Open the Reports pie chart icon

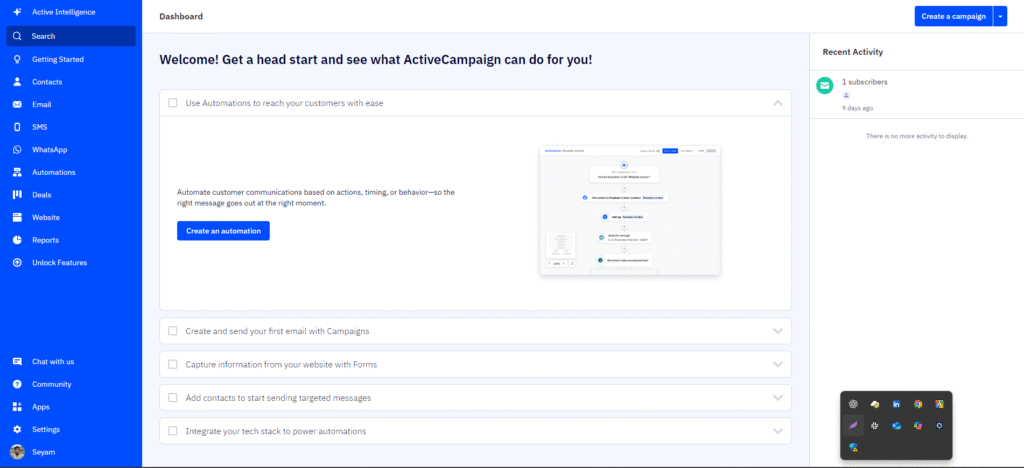(x=18, y=240)
